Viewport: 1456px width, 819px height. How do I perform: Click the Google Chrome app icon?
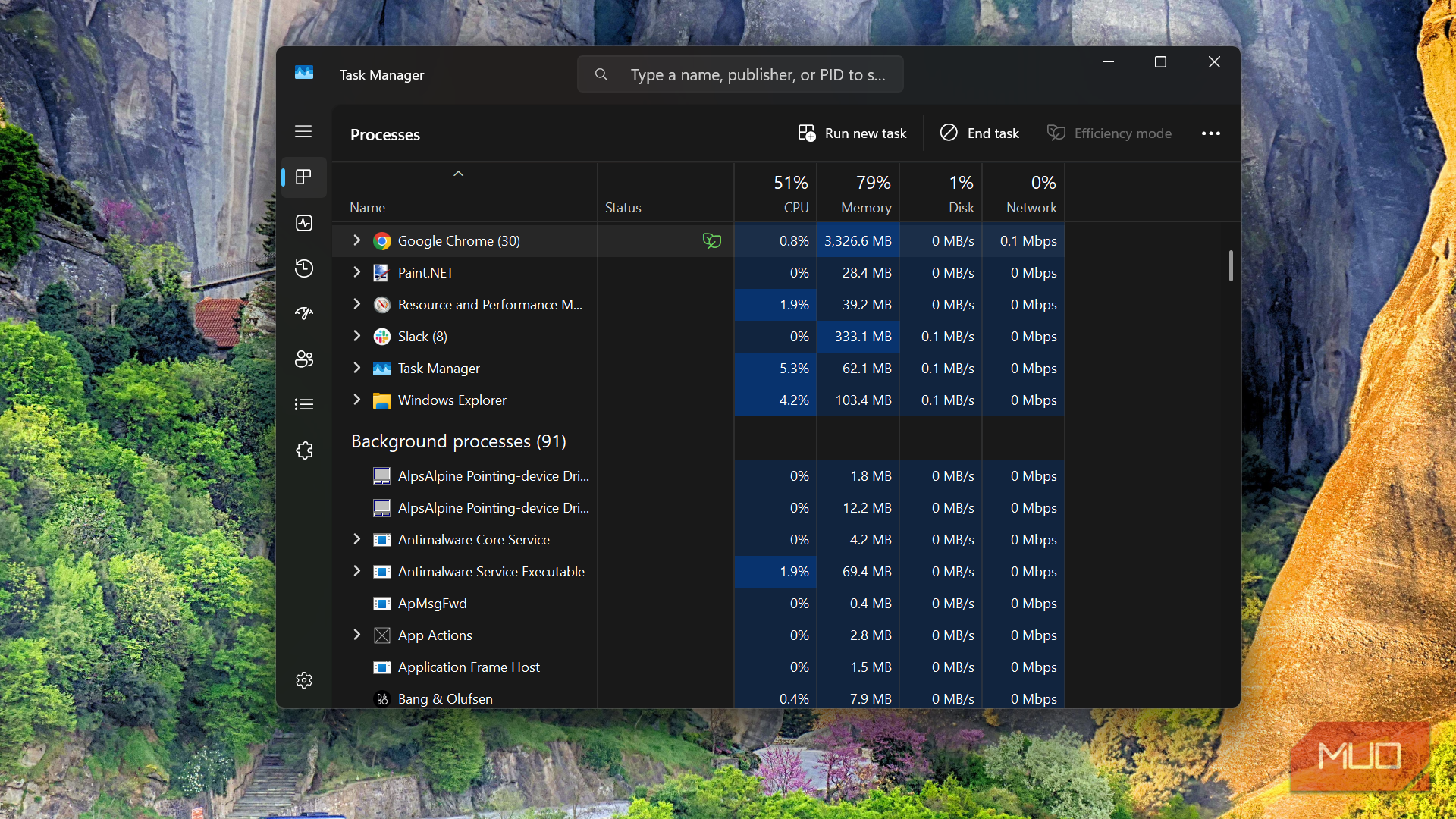pyautogui.click(x=382, y=241)
